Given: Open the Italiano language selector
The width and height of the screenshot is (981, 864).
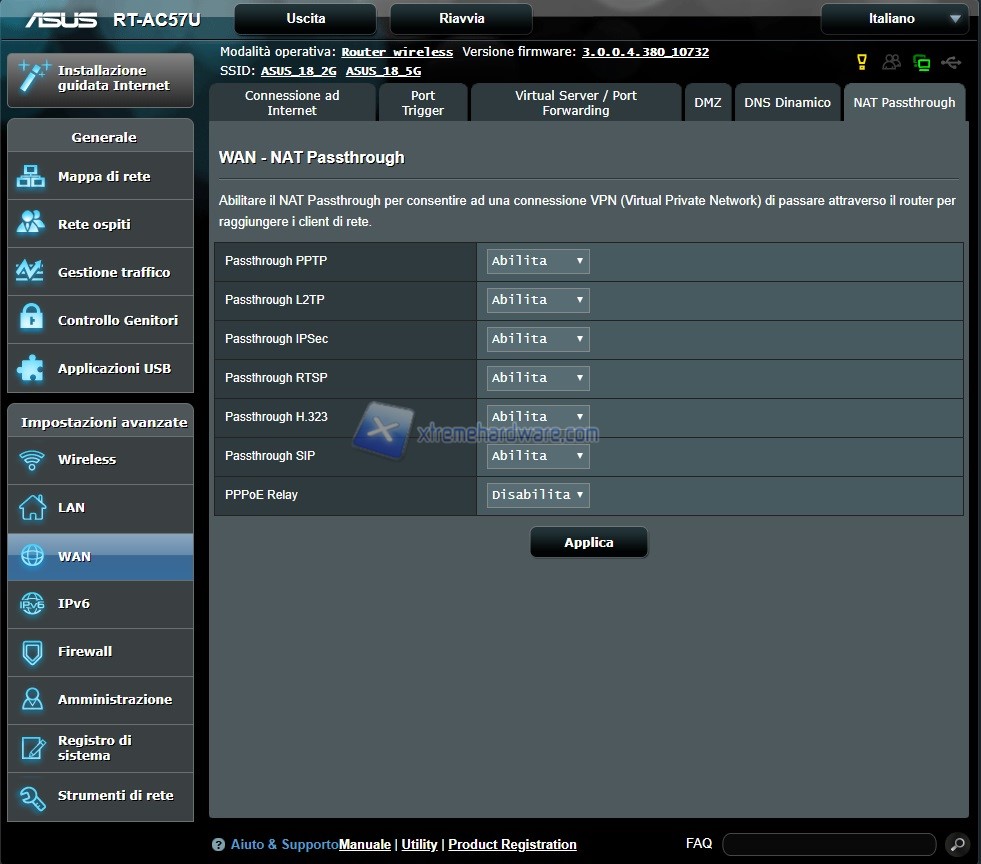Looking at the screenshot, I should click(x=894, y=19).
